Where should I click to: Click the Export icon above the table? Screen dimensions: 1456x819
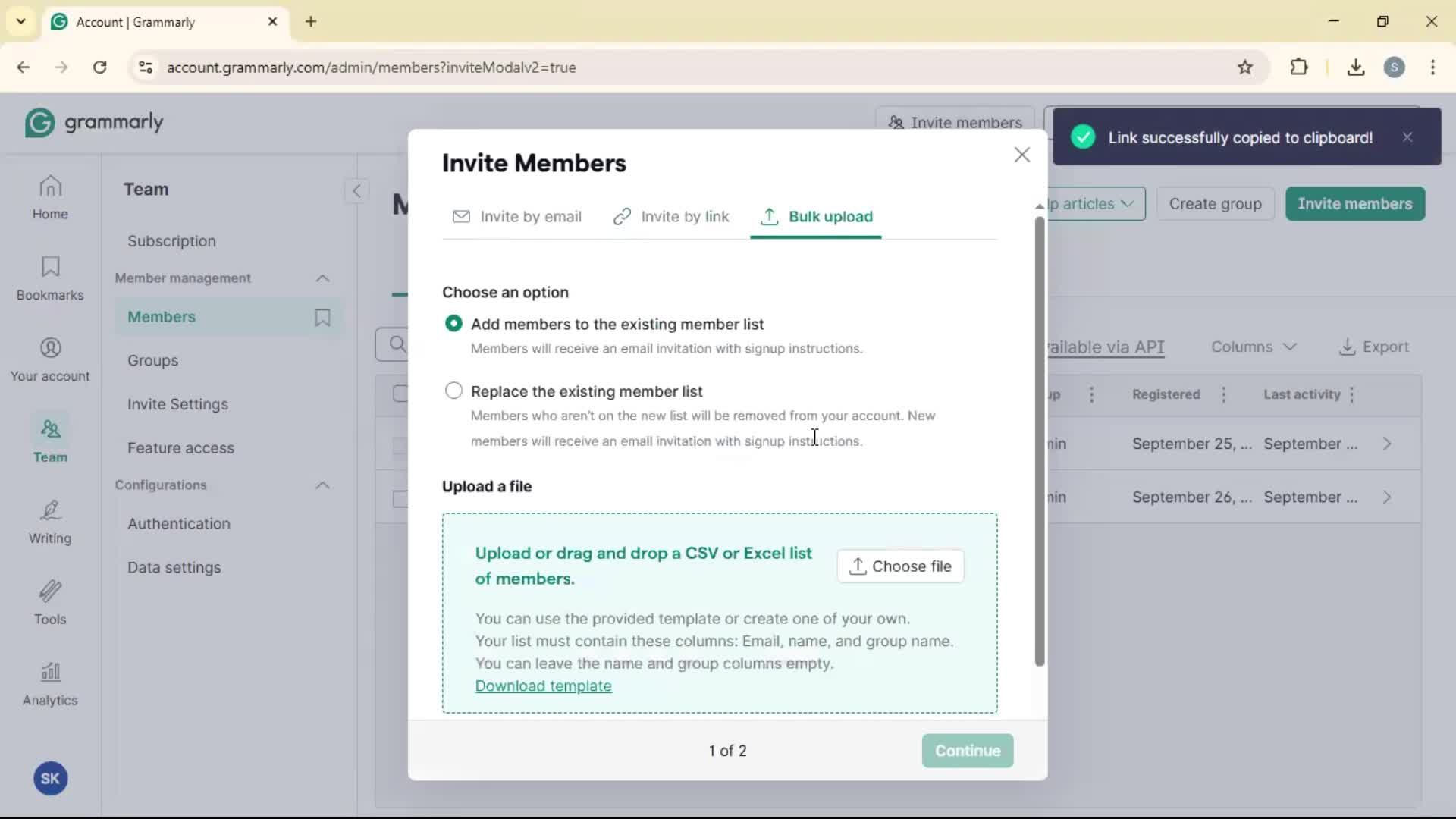[x=1373, y=347]
